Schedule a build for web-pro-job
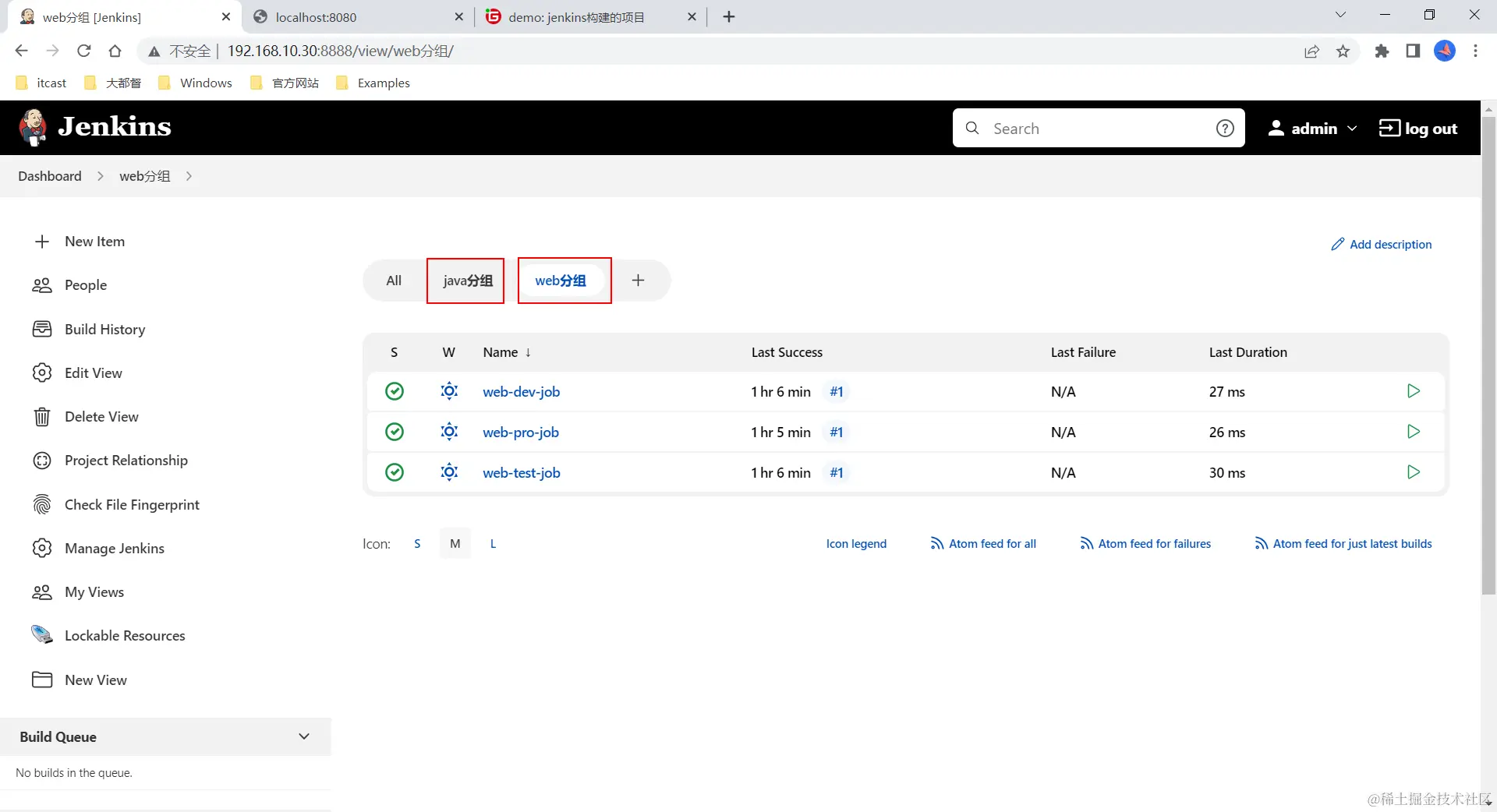Viewport: 1497px width, 812px height. [x=1413, y=432]
